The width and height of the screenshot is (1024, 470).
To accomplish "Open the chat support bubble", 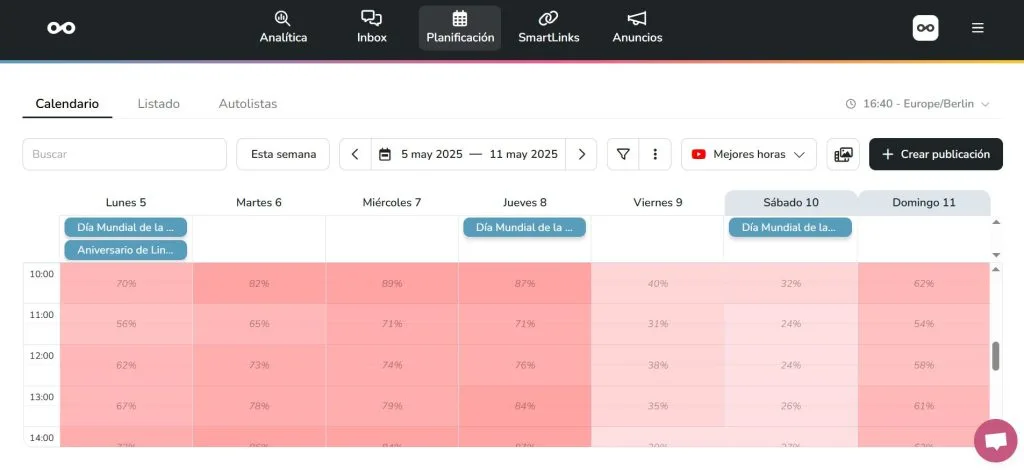I will click(x=995, y=441).
